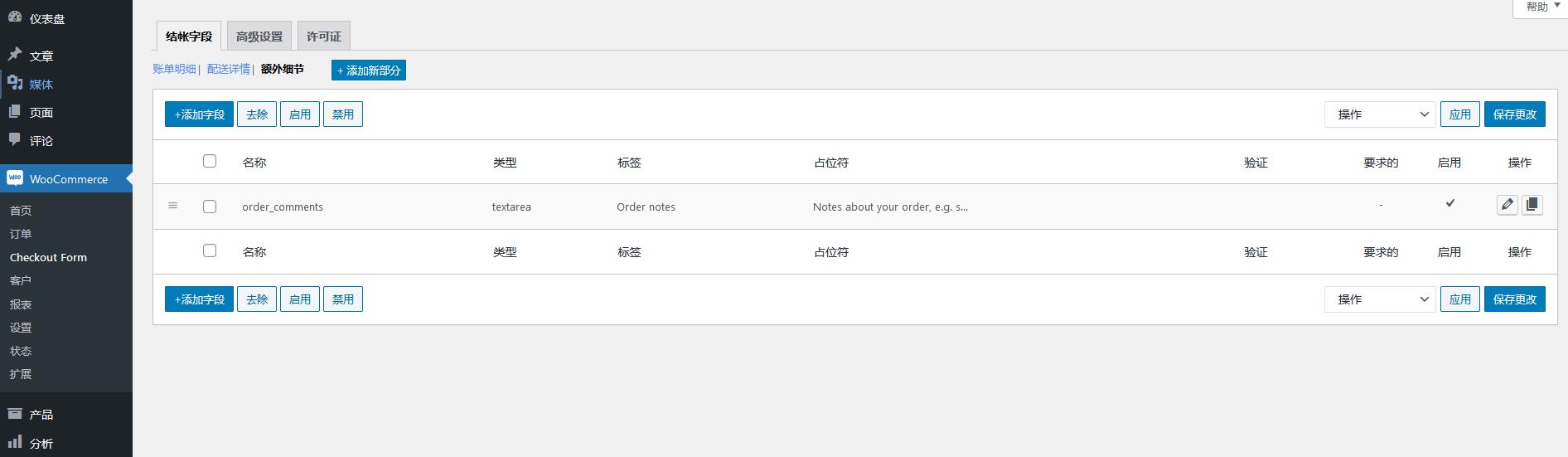Click the Comments bubble icon

point(15,139)
